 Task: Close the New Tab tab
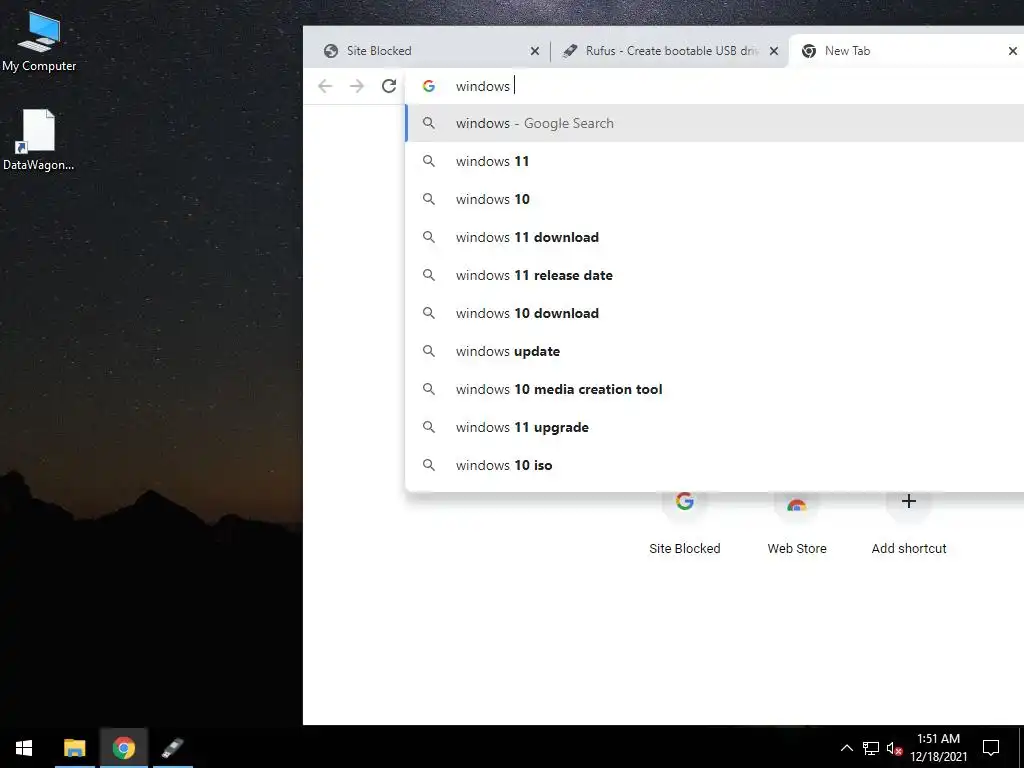[x=1012, y=51]
